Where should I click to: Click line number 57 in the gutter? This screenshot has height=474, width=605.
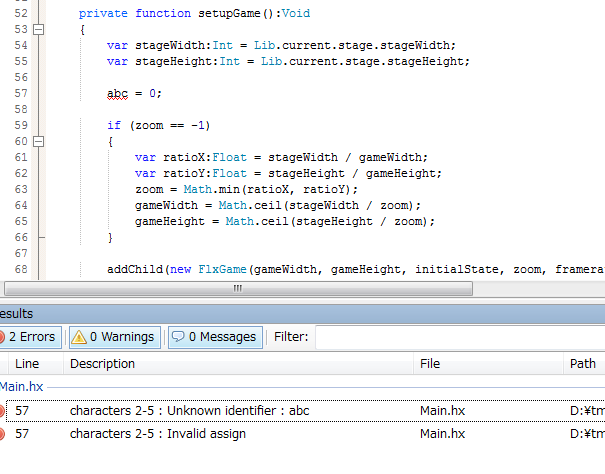21,93
